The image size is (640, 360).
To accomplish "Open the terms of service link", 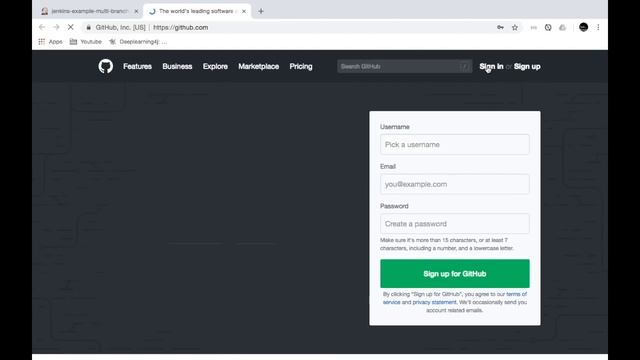I will (x=455, y=298).
